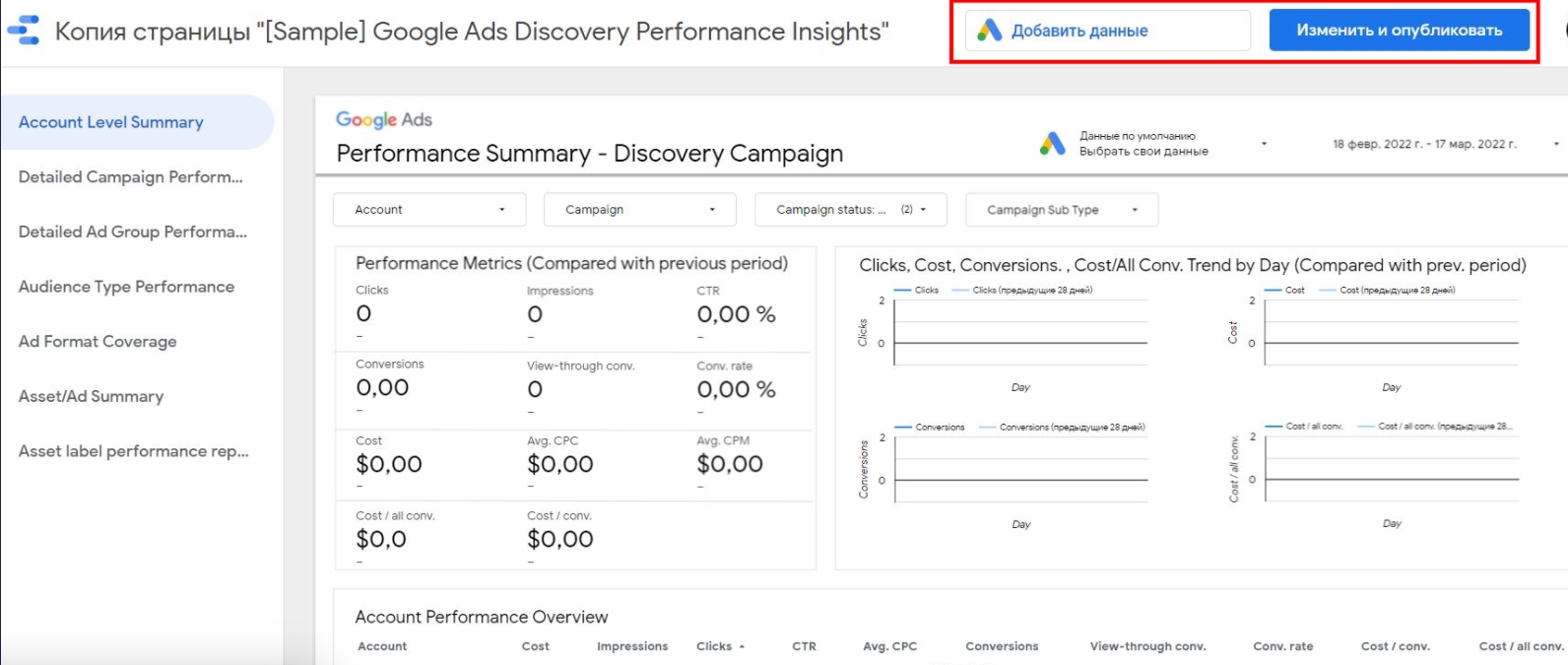The width and height of the screenshot is (1568, 665).
Task: Click the Cost scorecard value
Action: 389,464
